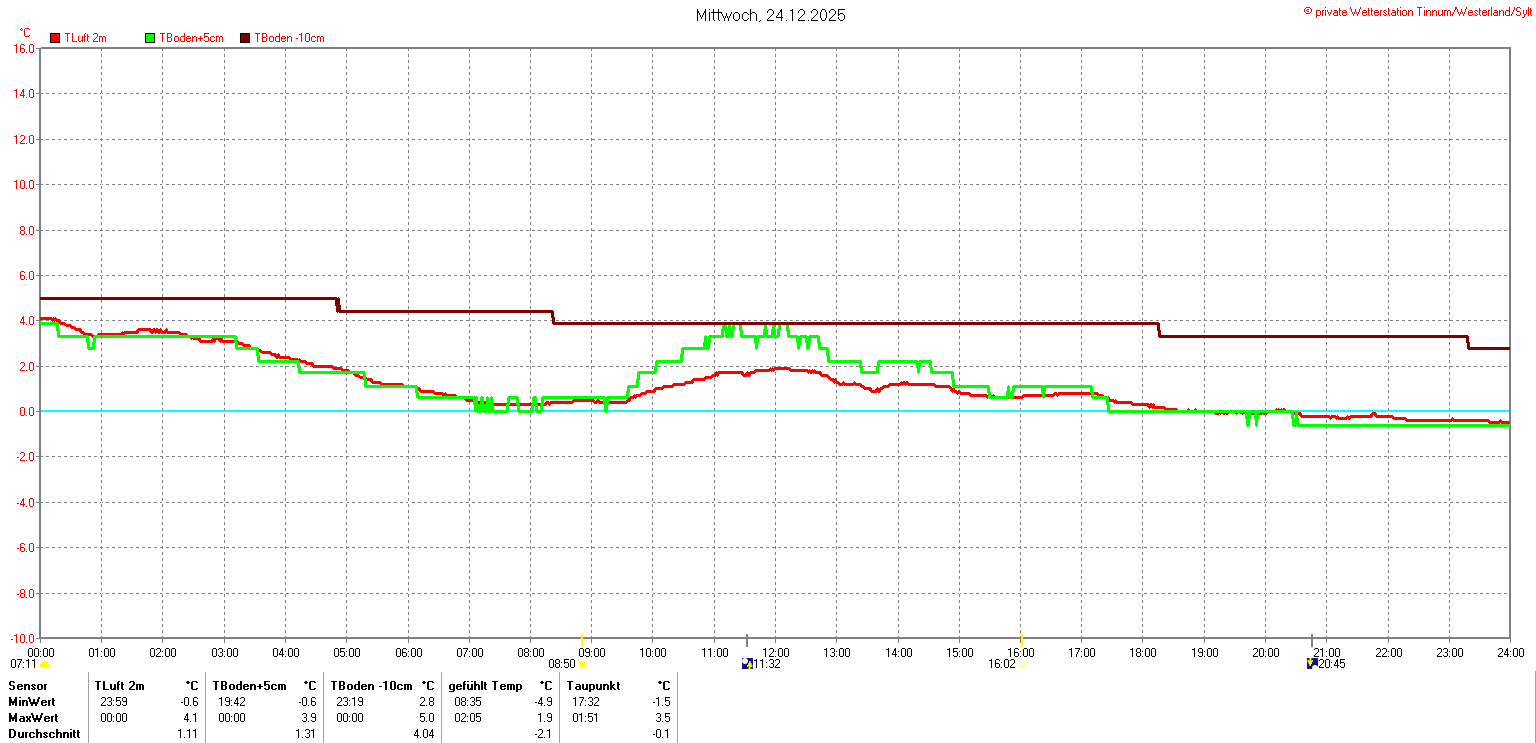
Task: Click the yellow tick marker at 16:00
Action: [x=1021, y=640]
